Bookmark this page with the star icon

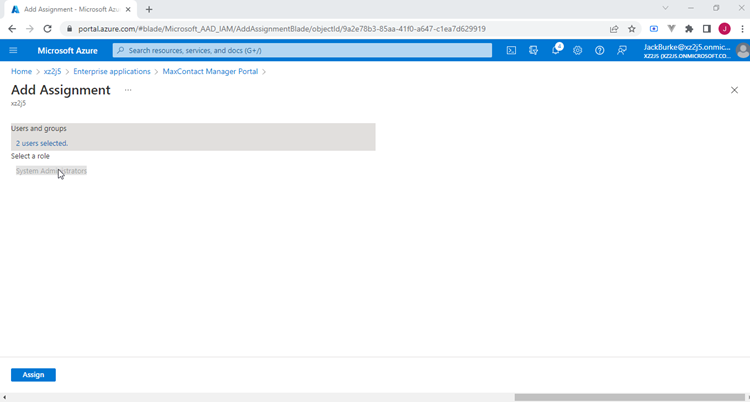632,29
